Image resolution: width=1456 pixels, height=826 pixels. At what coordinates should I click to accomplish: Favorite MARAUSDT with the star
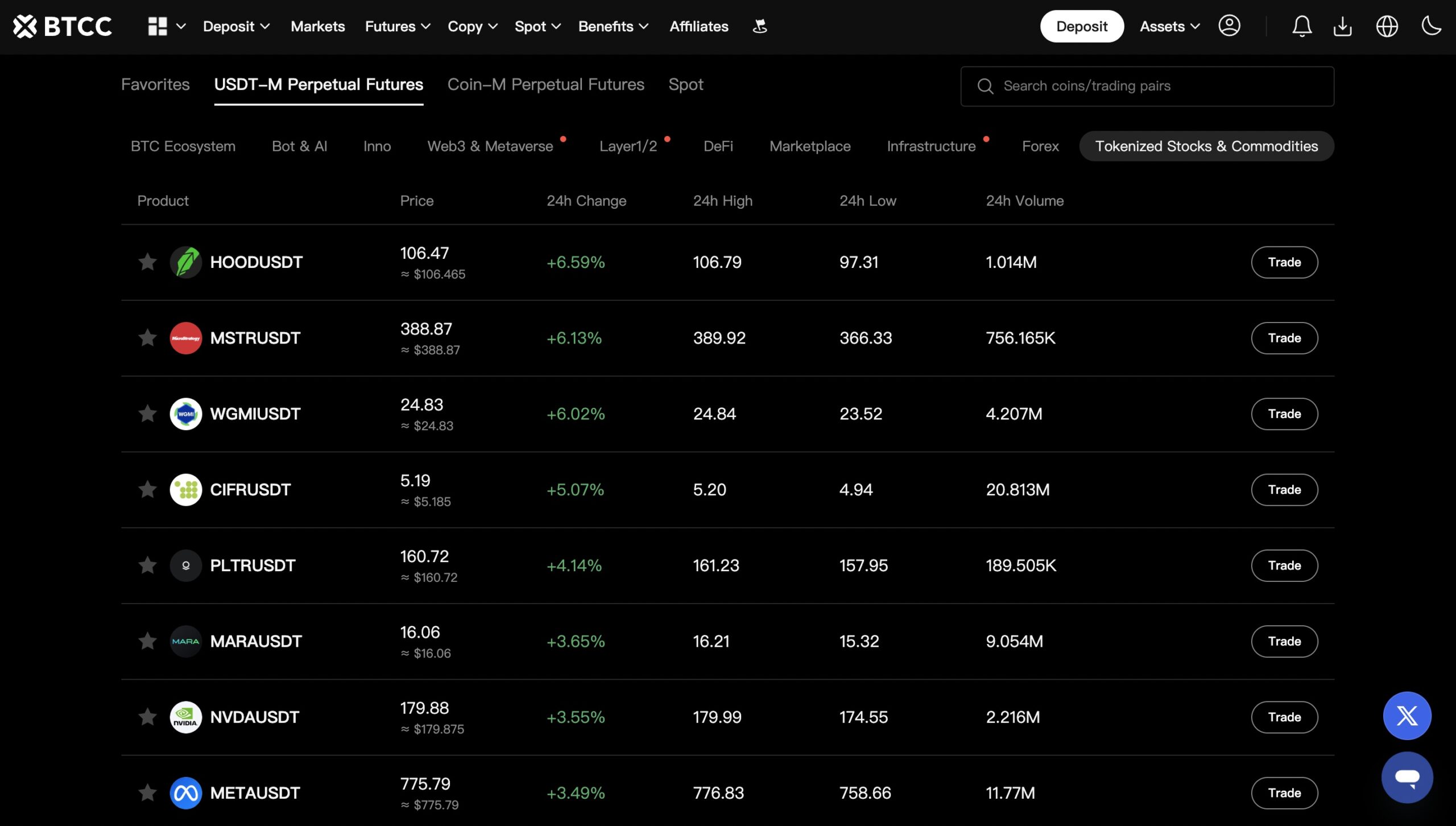(x=147, y=641)
